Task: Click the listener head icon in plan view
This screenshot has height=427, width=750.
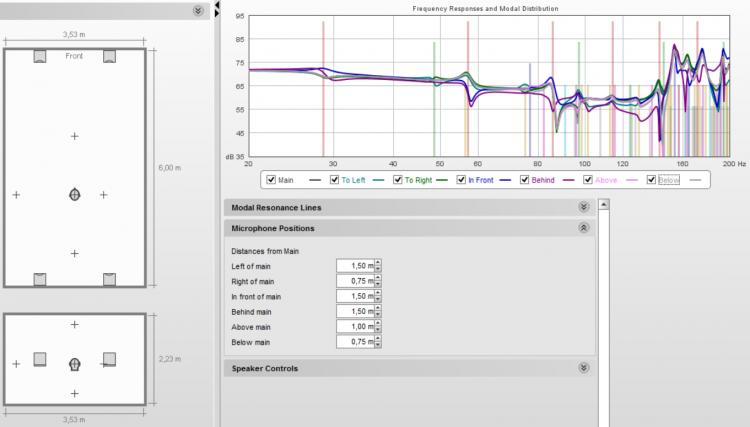Action: point(74,195)
